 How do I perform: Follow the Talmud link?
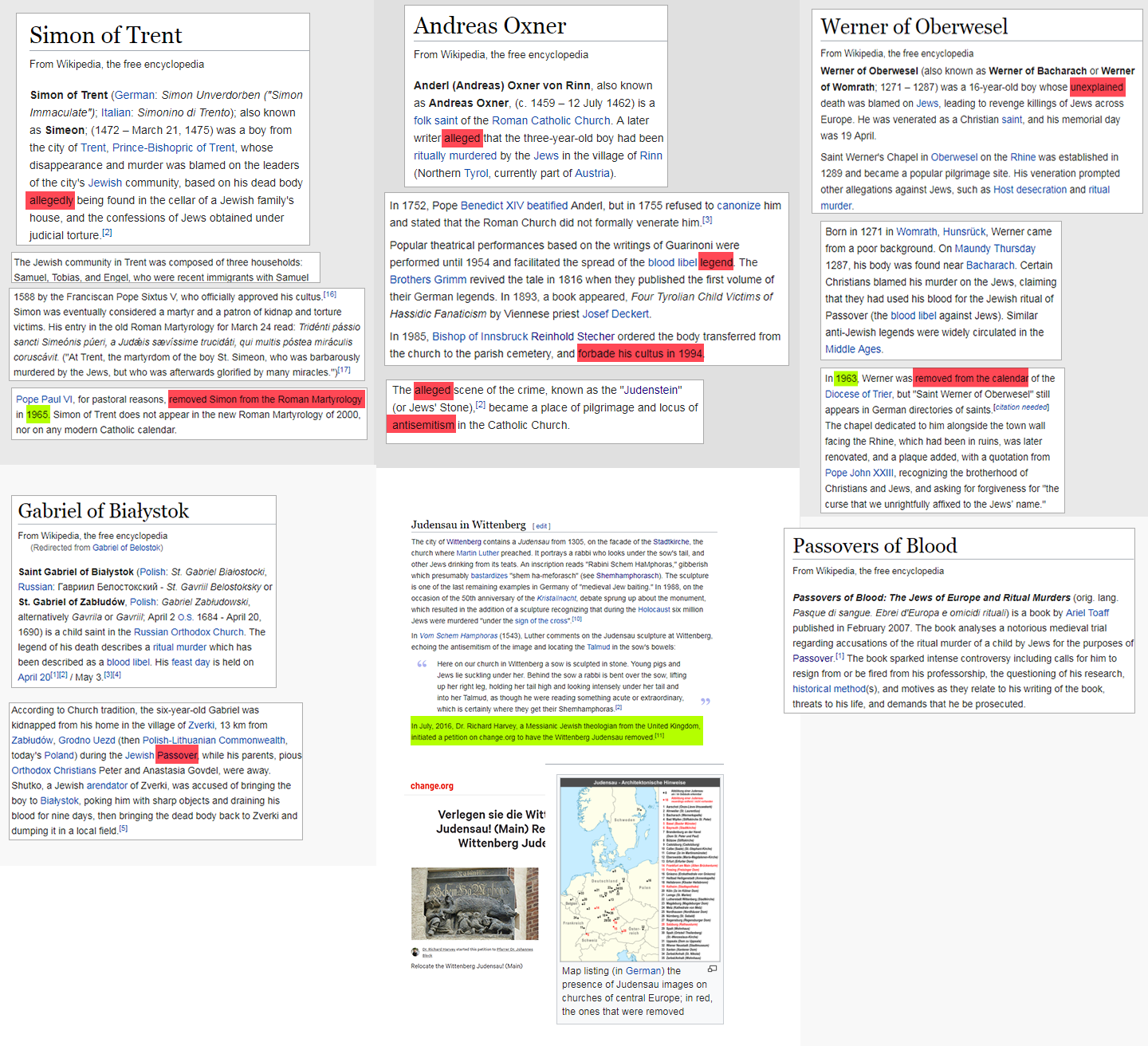coord(598,647)
